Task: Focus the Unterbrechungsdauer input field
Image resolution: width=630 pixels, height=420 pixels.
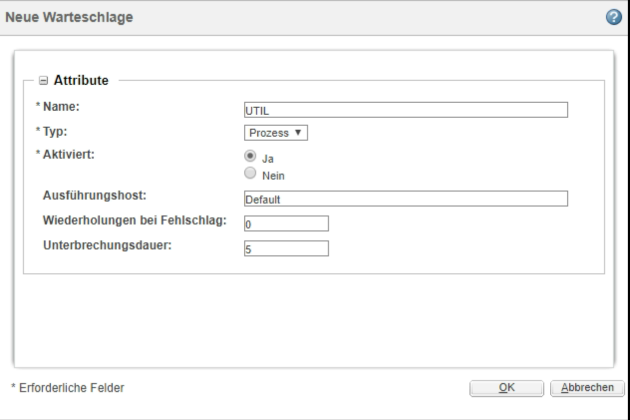Action: 286,249
